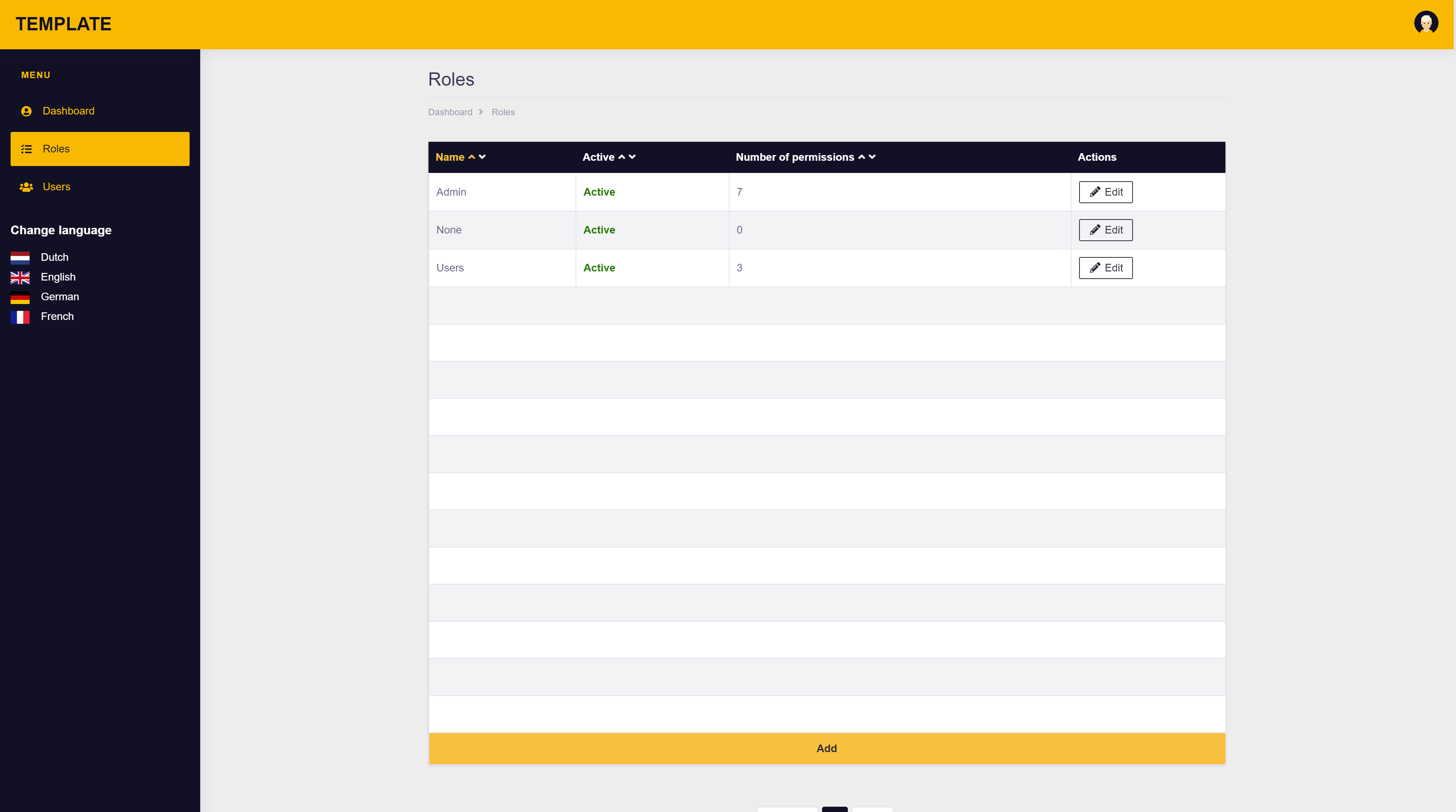Open Users menu item in sidebar

56,187
